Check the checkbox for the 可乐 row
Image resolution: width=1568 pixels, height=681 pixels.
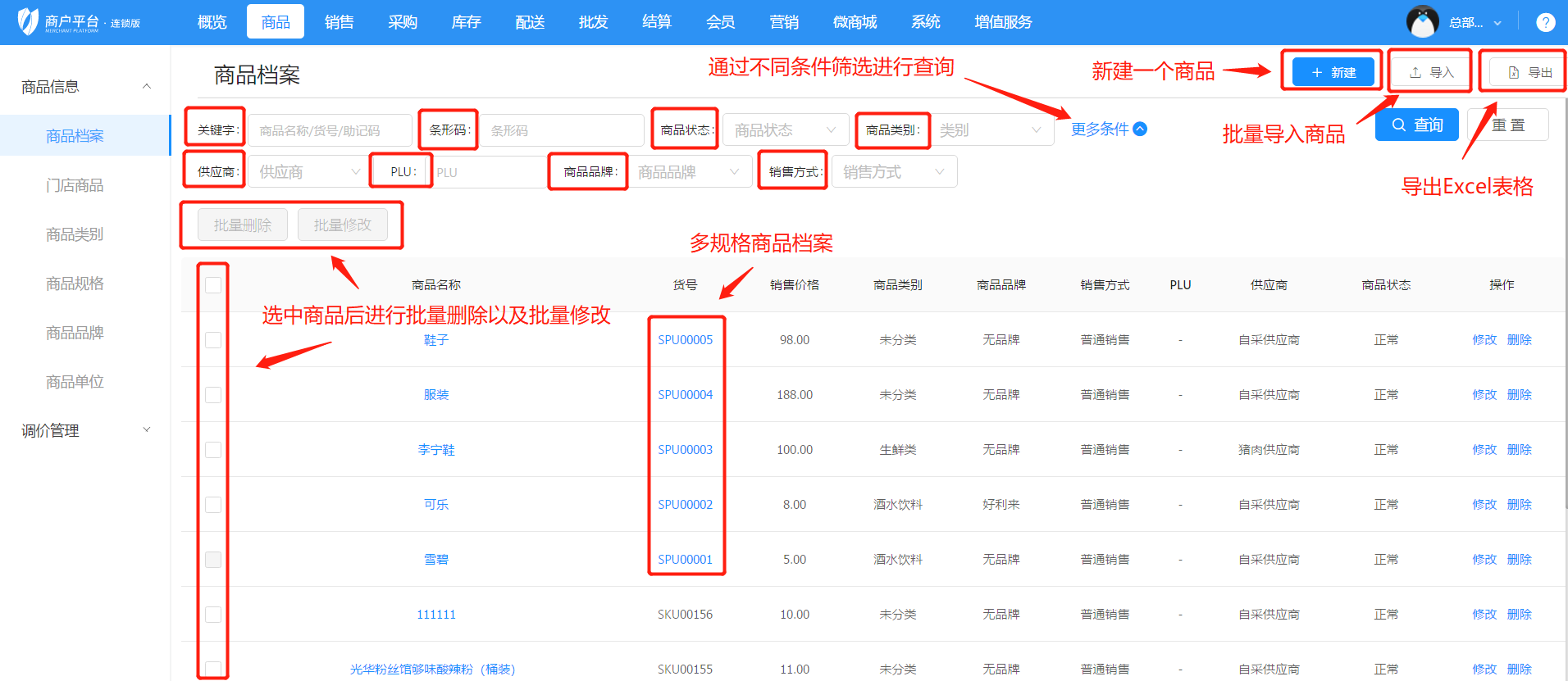pos(213,505)
